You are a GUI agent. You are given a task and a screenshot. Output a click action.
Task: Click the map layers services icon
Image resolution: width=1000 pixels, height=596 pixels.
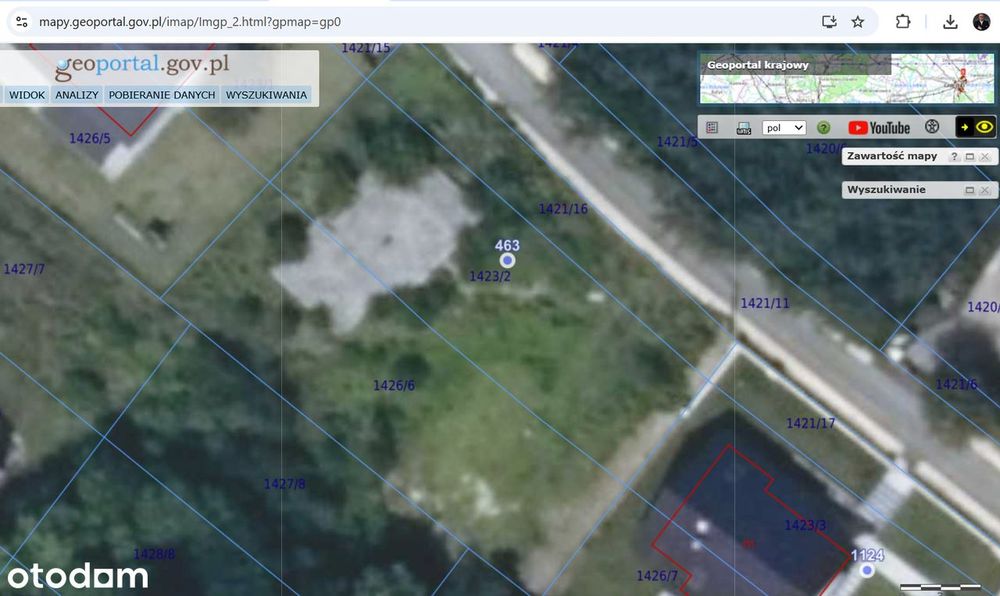(x=744, y=127)
